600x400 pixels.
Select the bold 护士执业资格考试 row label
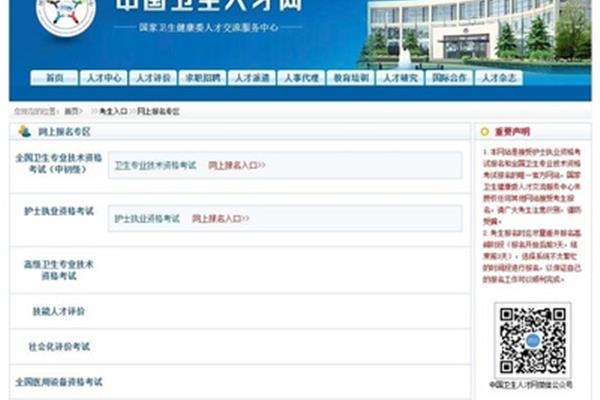coord(59,211)
